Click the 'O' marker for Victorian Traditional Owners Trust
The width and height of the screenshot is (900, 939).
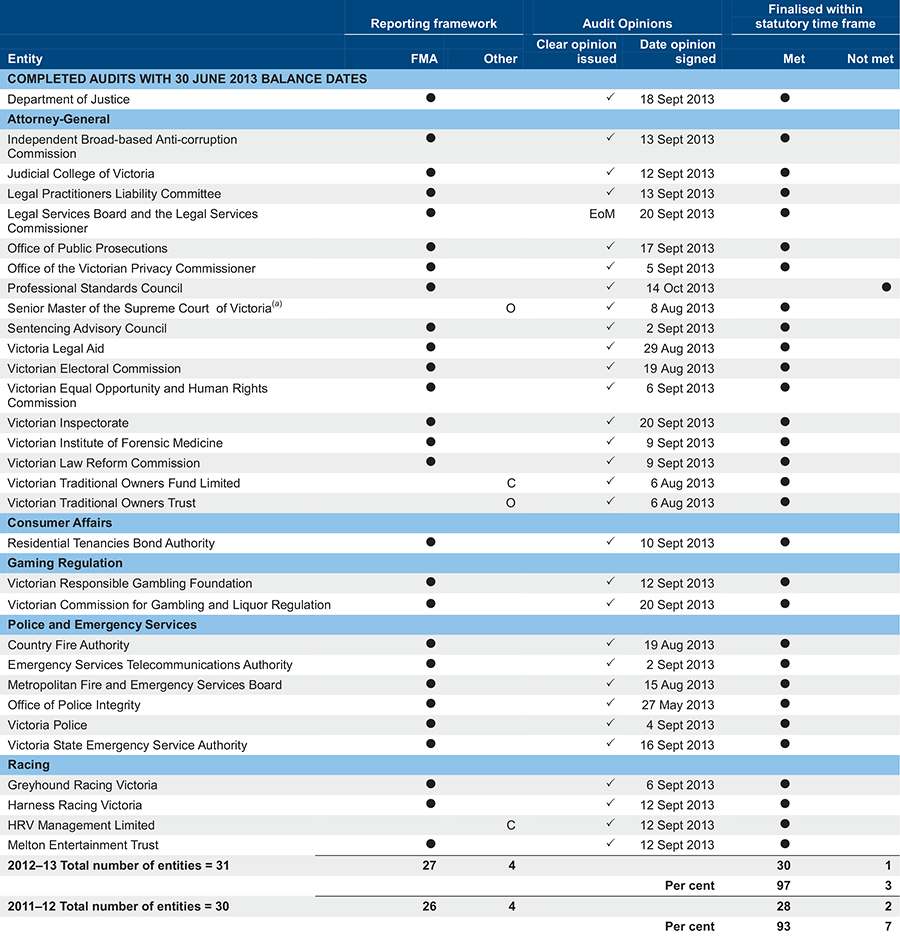[x=510, y=503]
